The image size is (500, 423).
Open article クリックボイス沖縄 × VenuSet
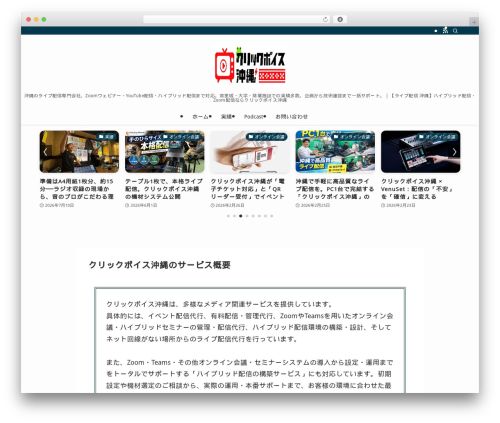click(417, 189)
